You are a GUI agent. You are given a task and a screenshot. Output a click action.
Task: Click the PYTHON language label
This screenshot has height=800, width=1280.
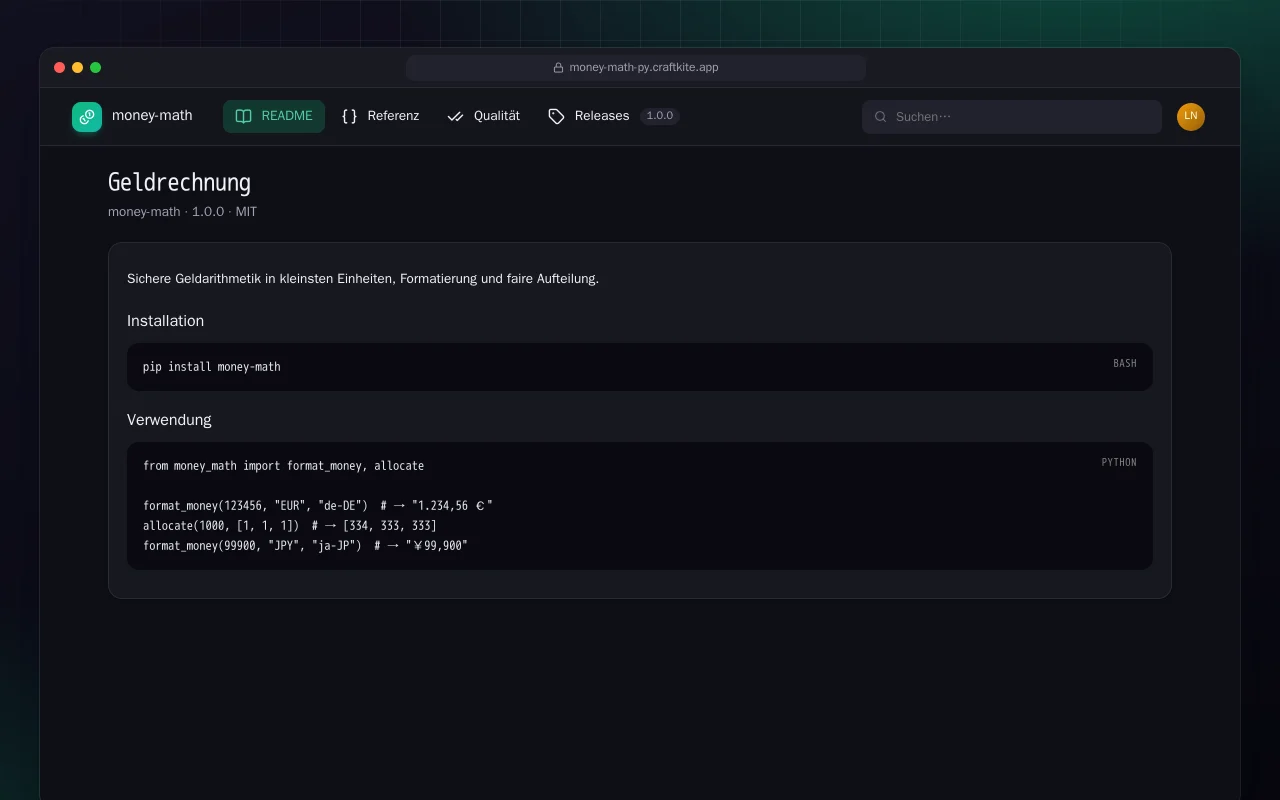[x=1119, y=463]
